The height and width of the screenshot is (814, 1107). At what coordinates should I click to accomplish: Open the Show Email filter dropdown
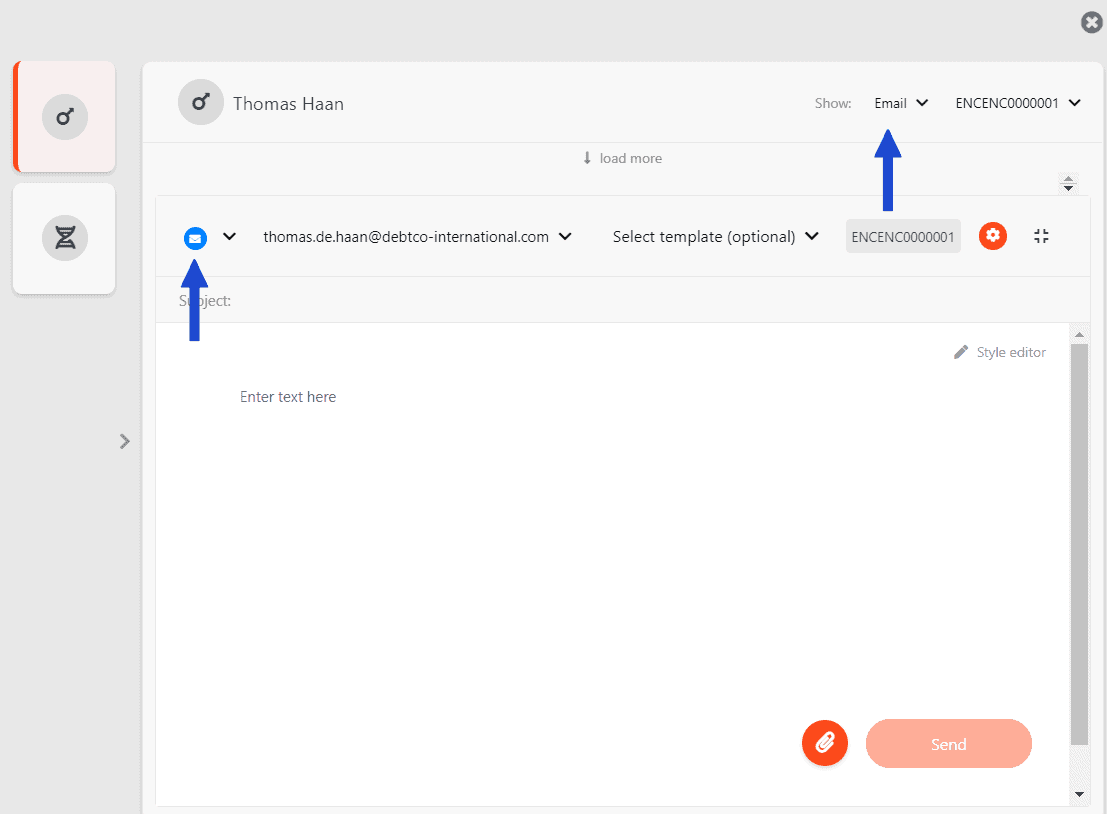[x=901, y=103]
